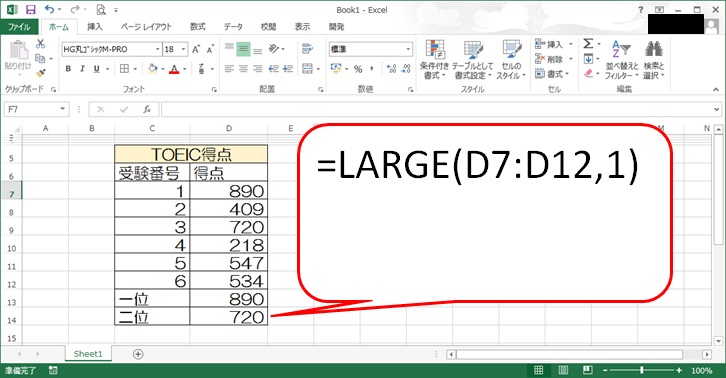Merge and center cells
This screenshot has height=378, width=726.
[x=307, y=69]
